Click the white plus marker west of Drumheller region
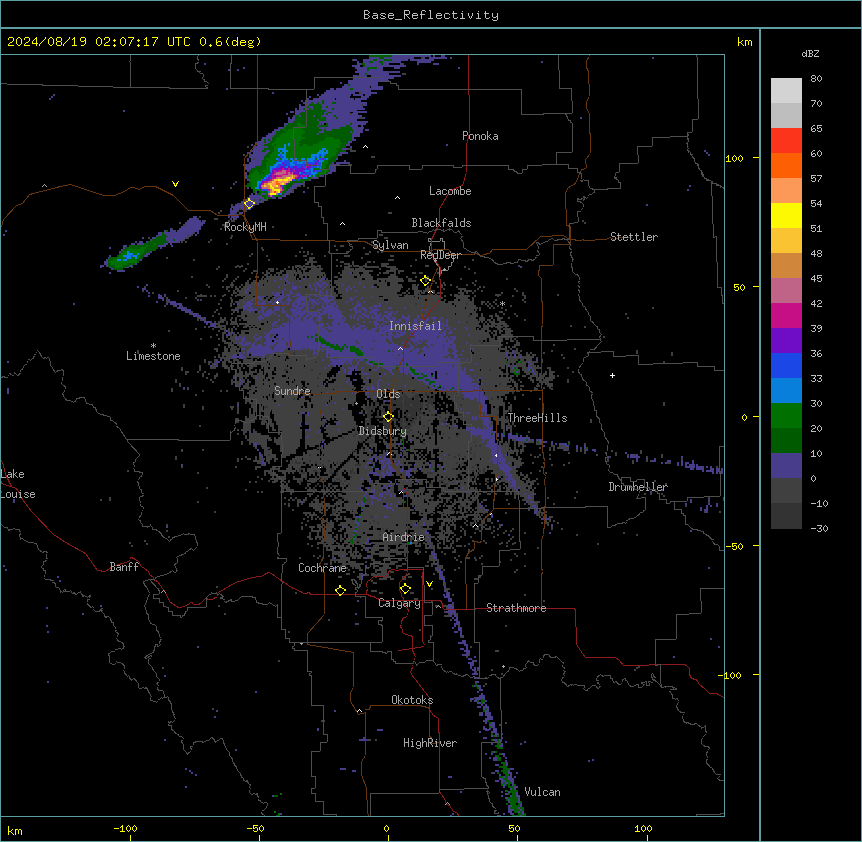This screenshot has height=842, width=862. [x=612, y=375]
